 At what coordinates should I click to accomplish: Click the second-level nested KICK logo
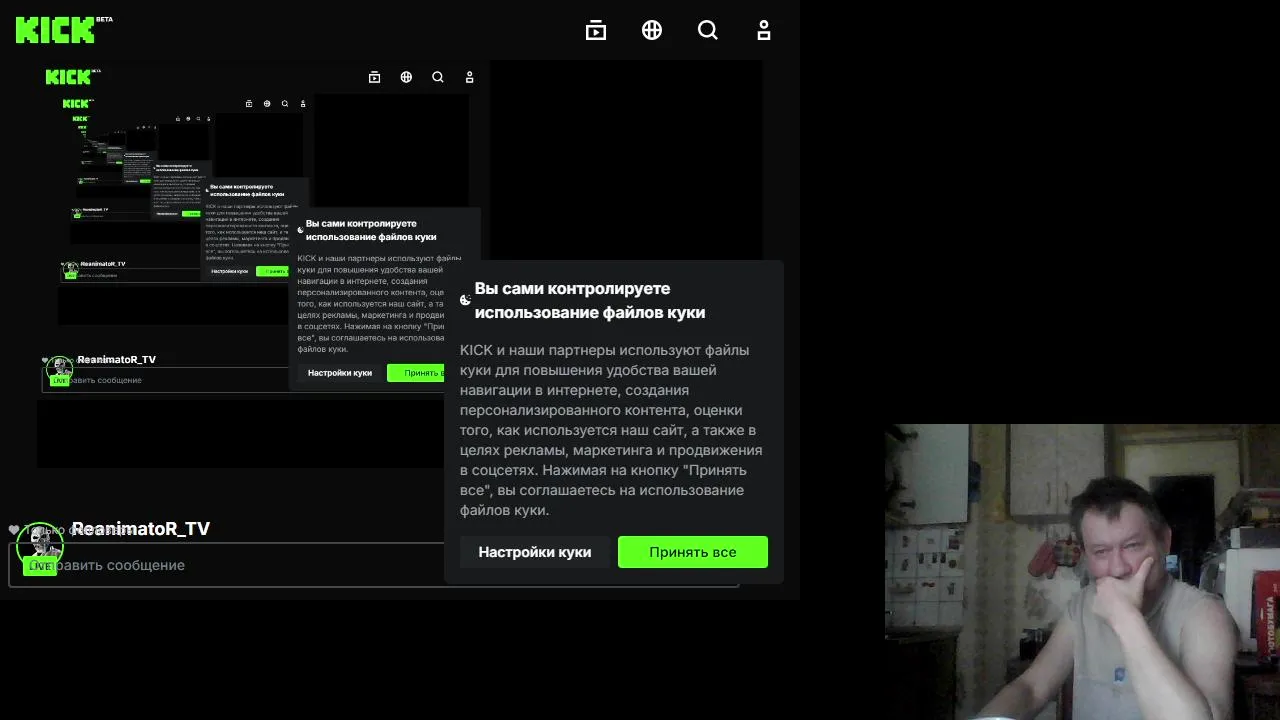tap(73, 77)
